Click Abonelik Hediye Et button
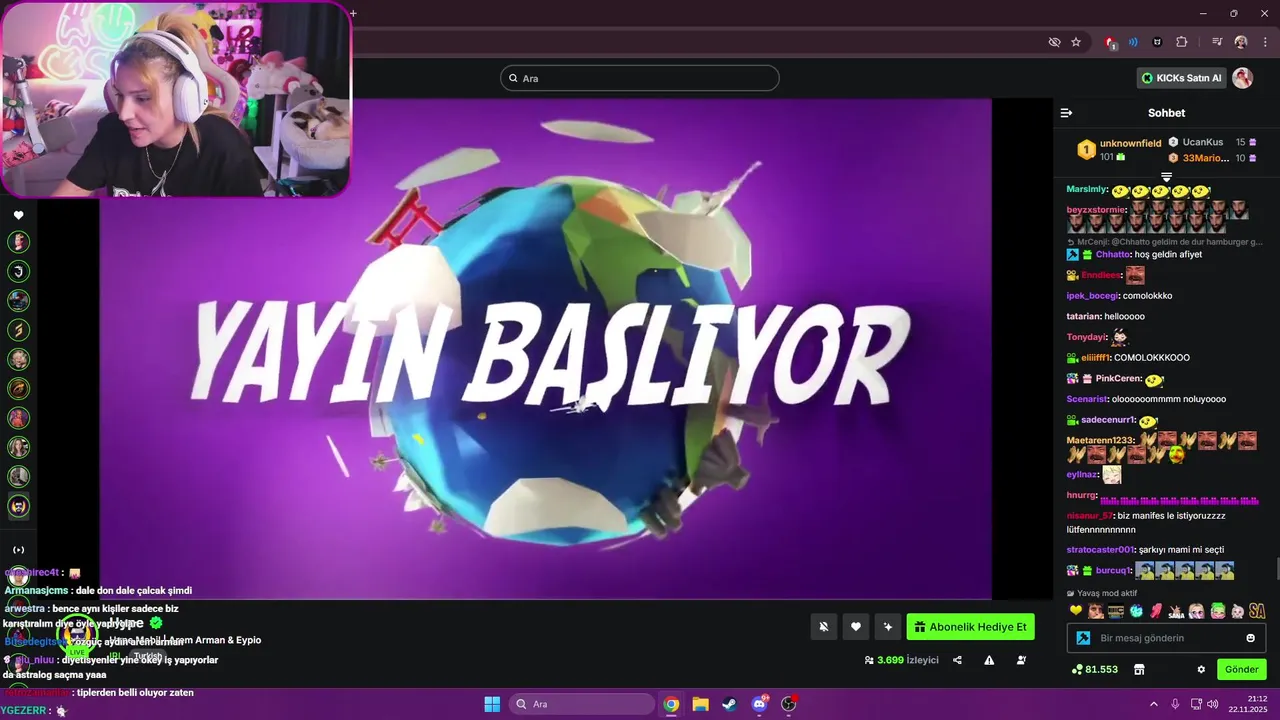This screenshot has height=720, width=1280. (970, 627)
